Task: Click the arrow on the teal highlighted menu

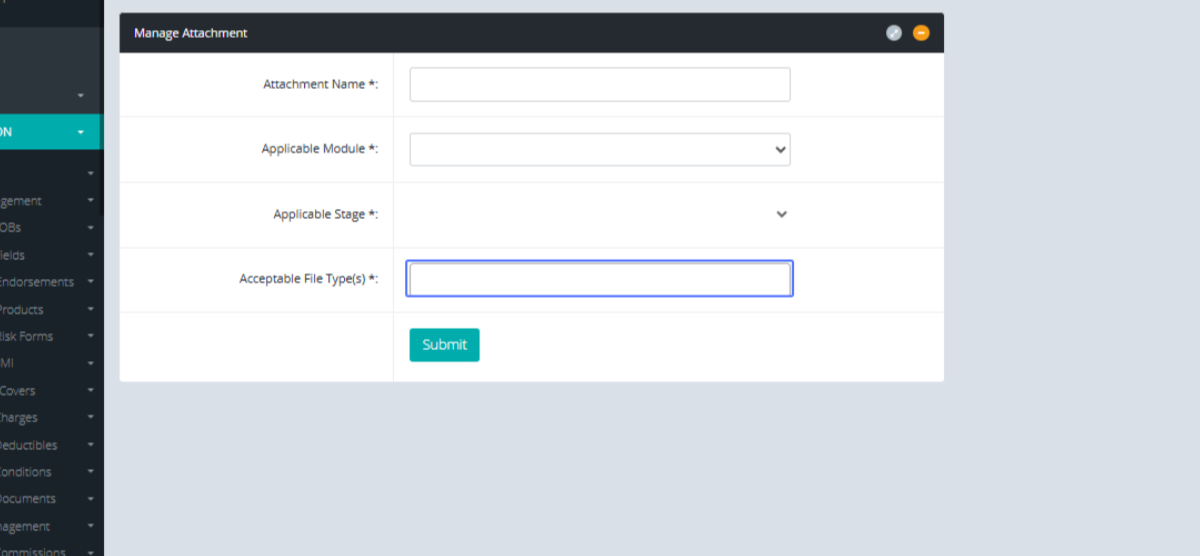Action: click(80, 132)
